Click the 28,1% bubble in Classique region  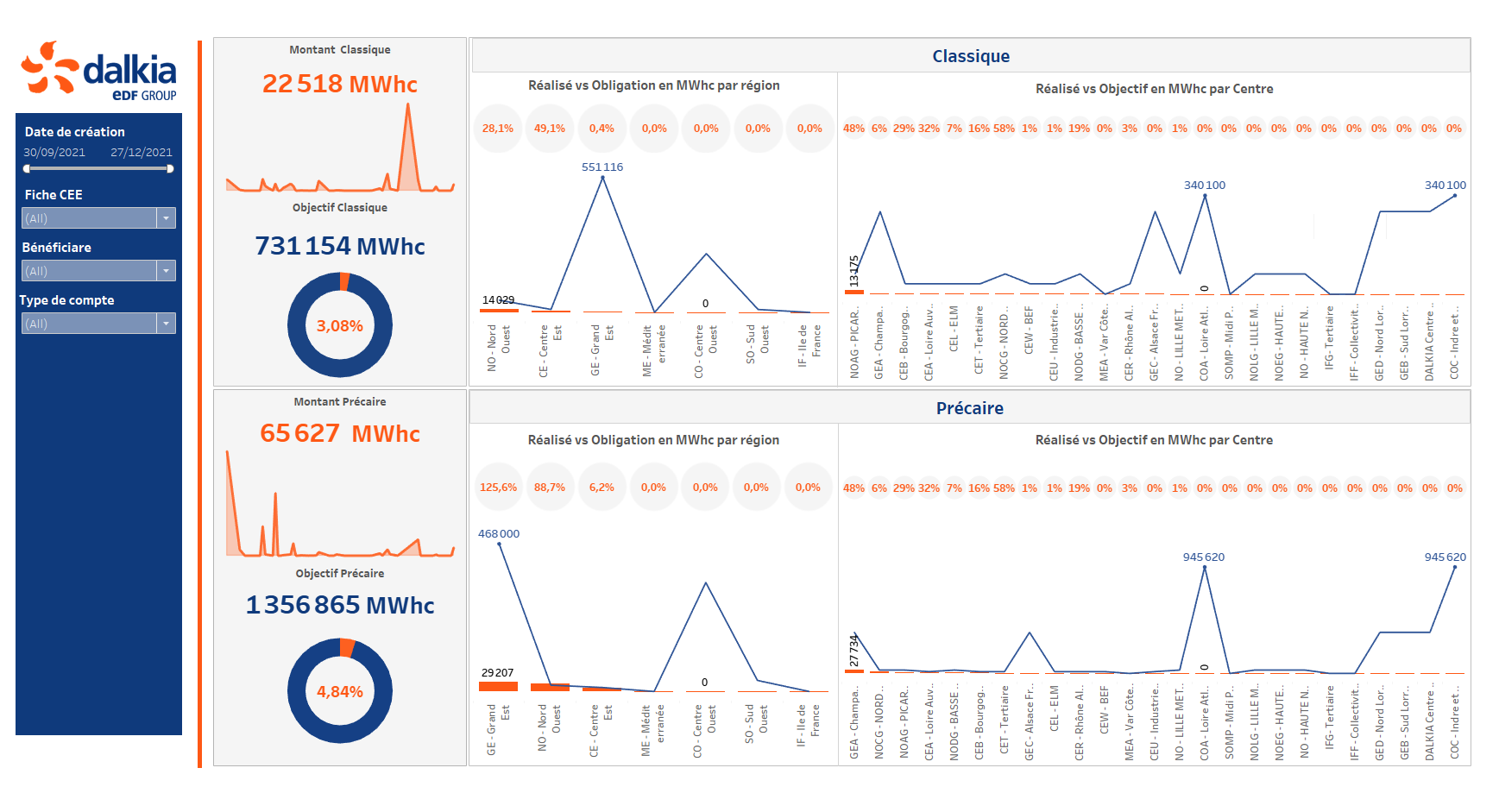coord(498,129)
